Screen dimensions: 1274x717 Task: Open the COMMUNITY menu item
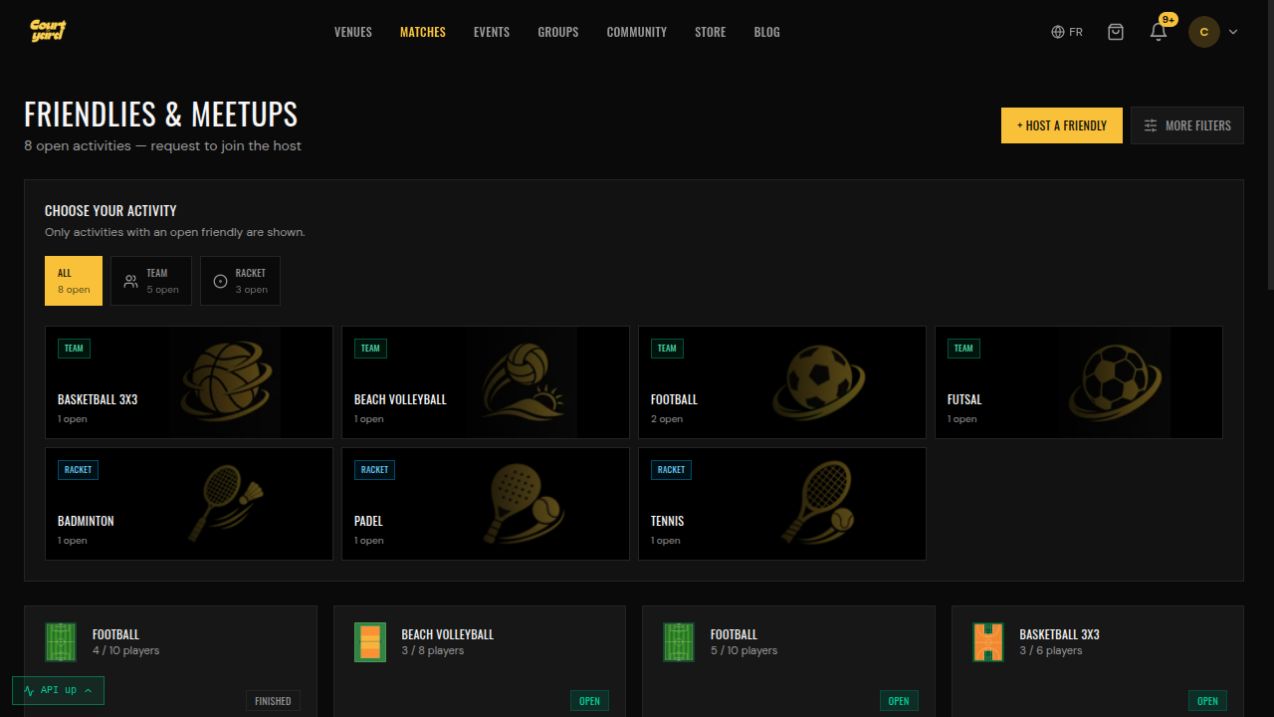click(636, 32)
